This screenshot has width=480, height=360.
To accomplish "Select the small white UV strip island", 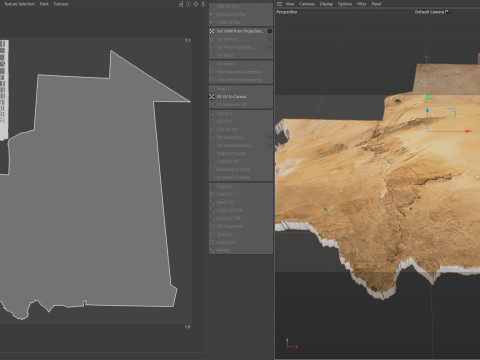I will 4,90.
